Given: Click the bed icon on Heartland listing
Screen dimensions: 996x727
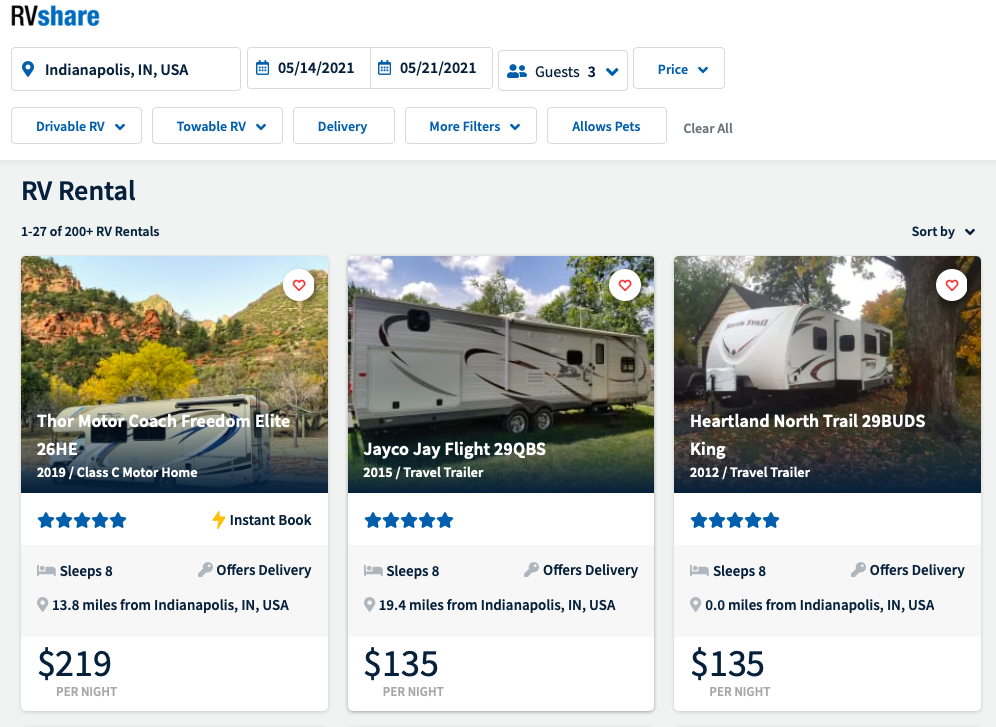Looking at the screenshot, I should coord(699,570).
